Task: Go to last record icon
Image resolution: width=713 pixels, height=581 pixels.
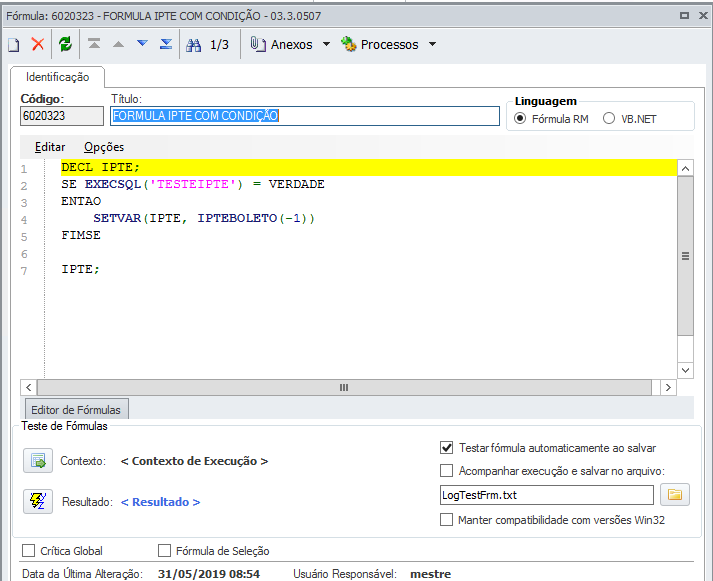Action: [166, 44]
